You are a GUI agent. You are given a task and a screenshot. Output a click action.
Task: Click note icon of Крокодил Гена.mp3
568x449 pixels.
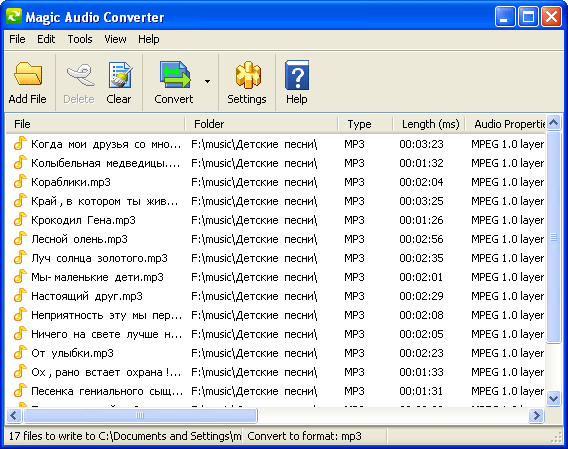(x=20, y=219)
